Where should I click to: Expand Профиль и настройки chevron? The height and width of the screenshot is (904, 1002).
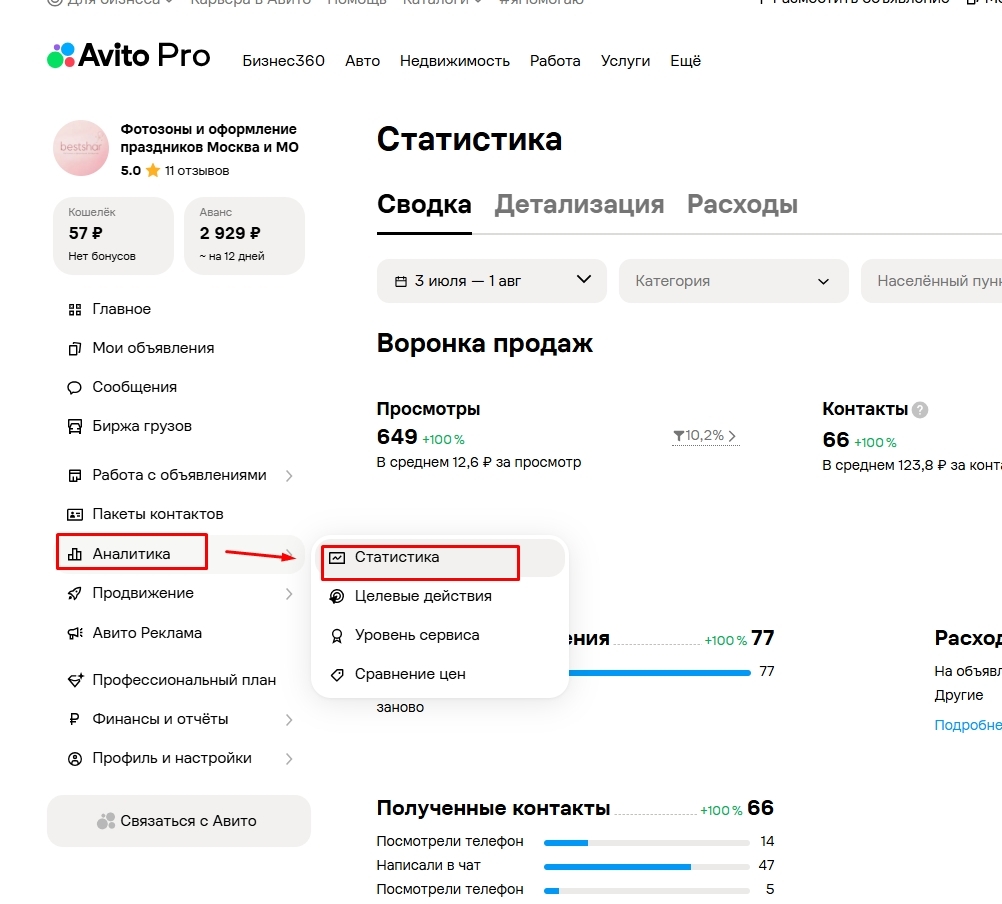click(x=289, y=759)
